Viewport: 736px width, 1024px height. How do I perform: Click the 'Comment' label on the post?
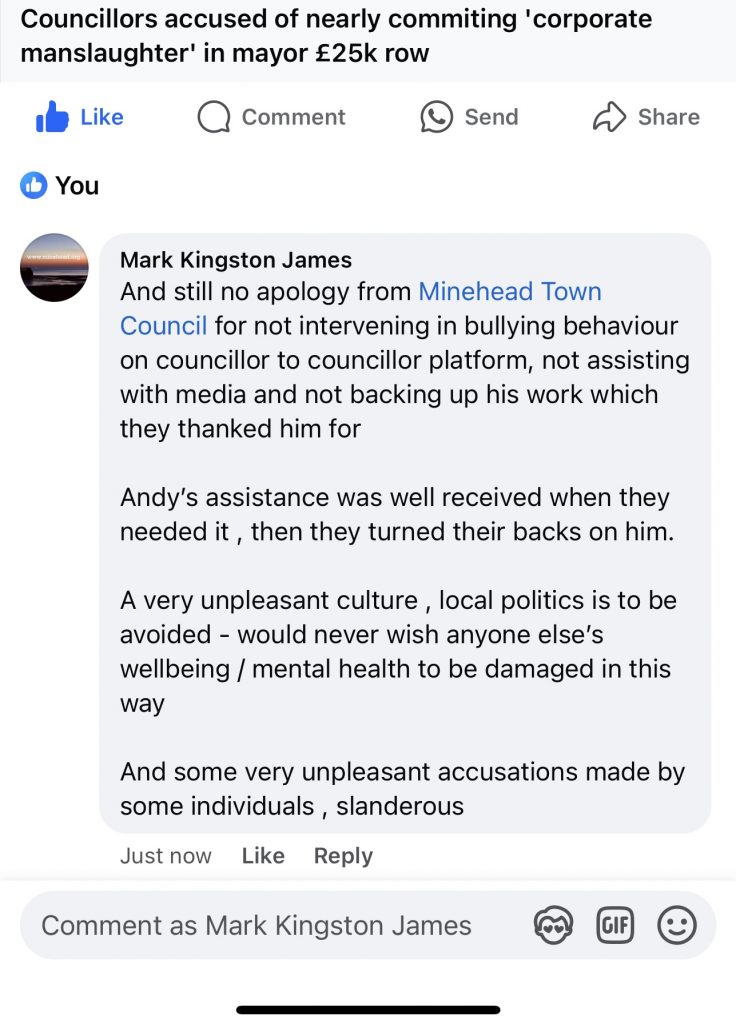293,117
